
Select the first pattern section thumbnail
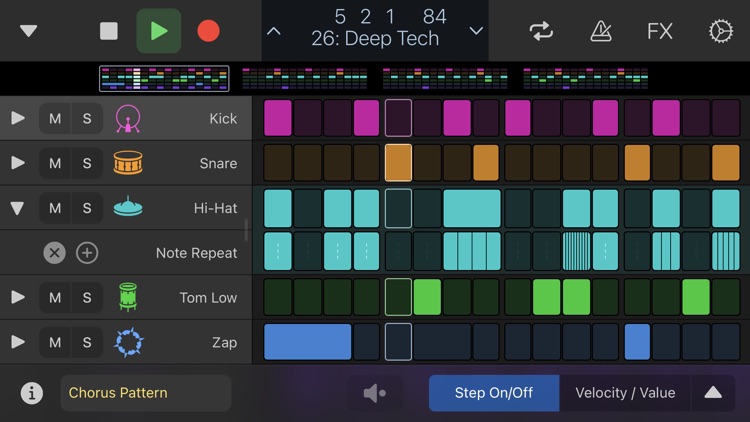(164, 79)
